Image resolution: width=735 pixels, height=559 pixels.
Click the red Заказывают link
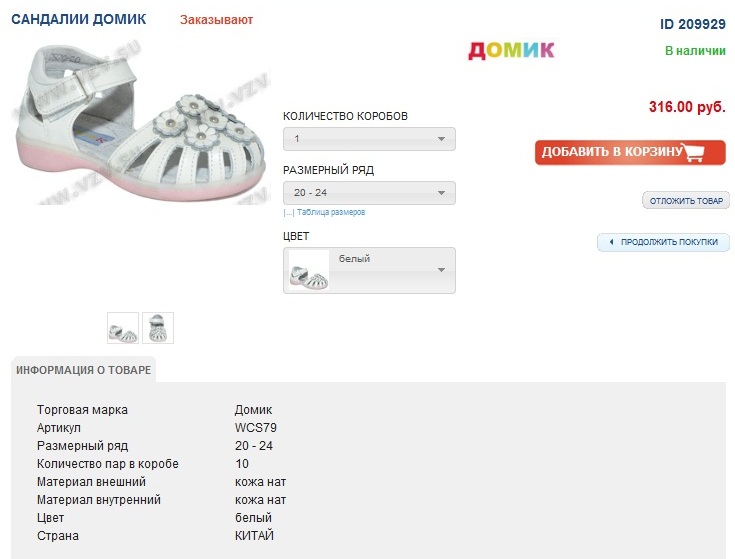point(217,20)
